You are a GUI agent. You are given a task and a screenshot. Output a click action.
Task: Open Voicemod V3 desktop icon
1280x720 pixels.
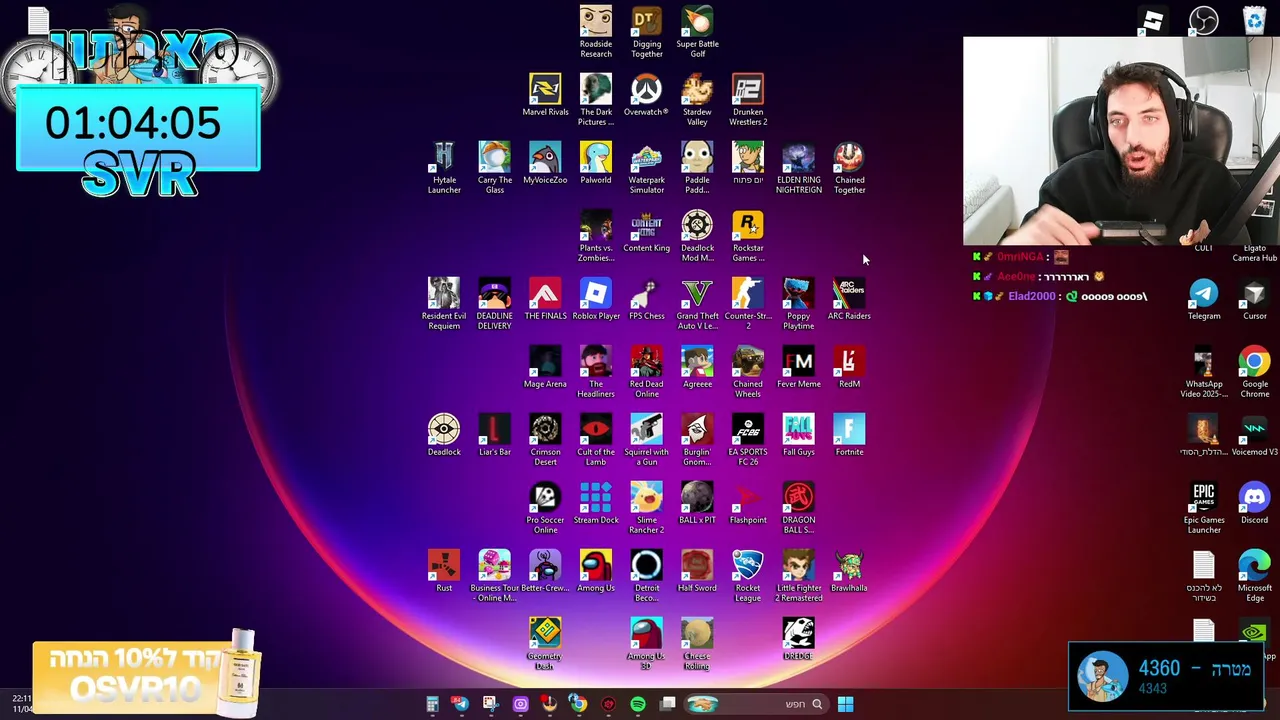[1254, 435]
